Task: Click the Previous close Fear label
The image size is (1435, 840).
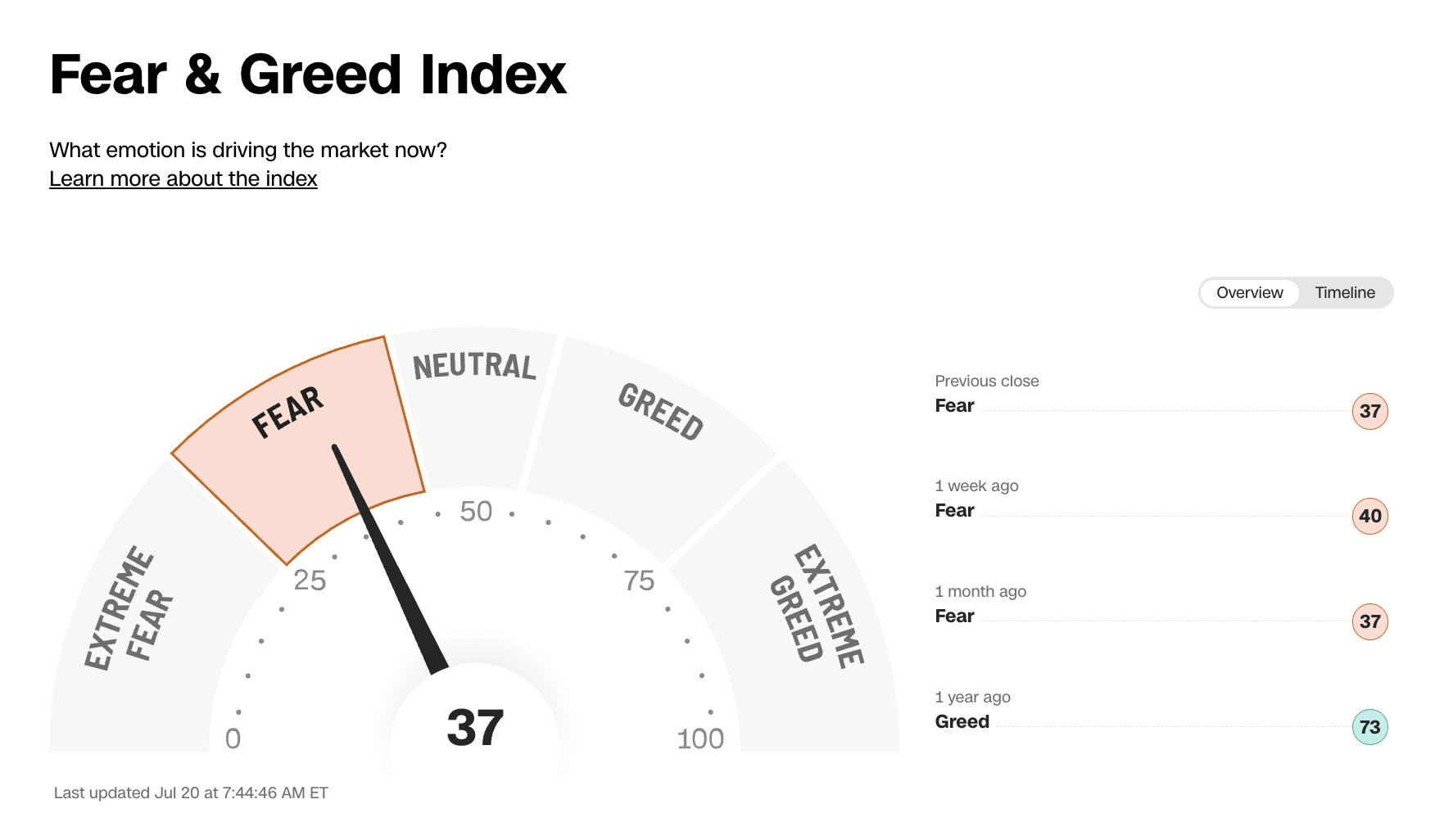Action: (954, 405)
